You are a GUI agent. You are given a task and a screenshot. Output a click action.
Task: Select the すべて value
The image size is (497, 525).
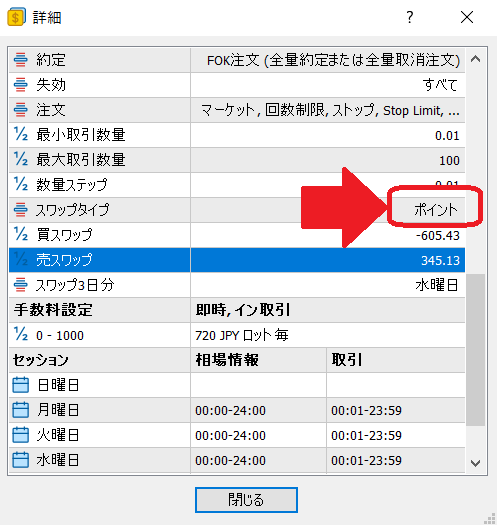(x=440, y=85)
